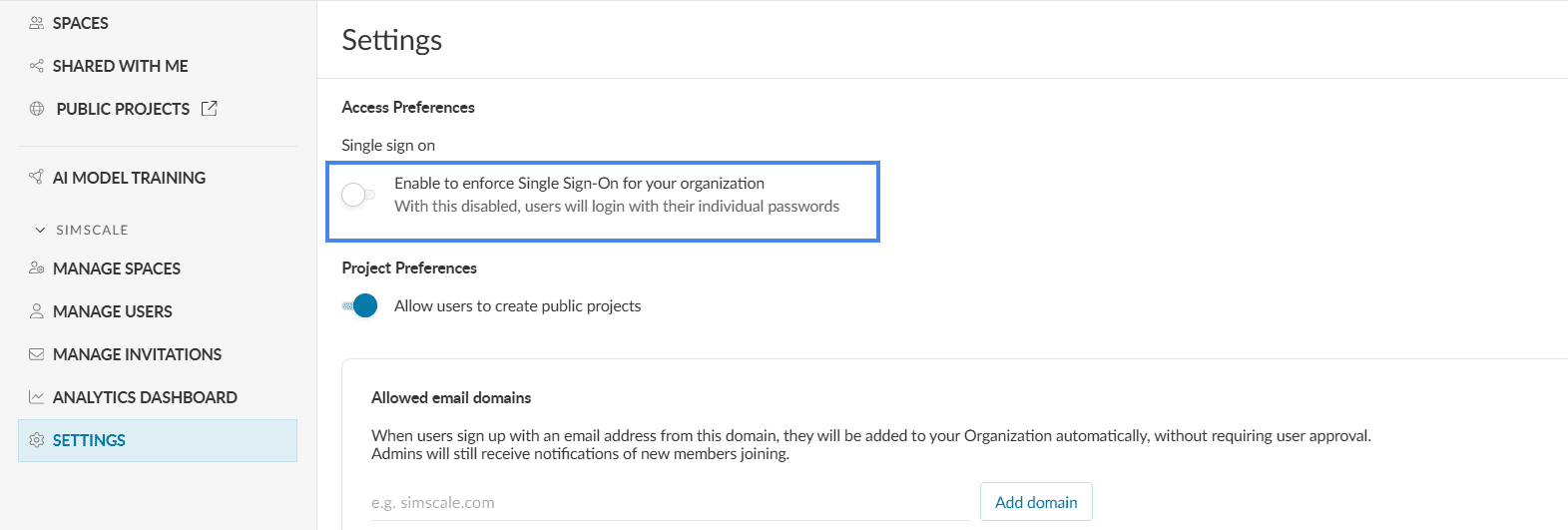The height and width of the screenshot is (530, 1568).
Task: Open the Manage Users menu item
Action: 112,311
